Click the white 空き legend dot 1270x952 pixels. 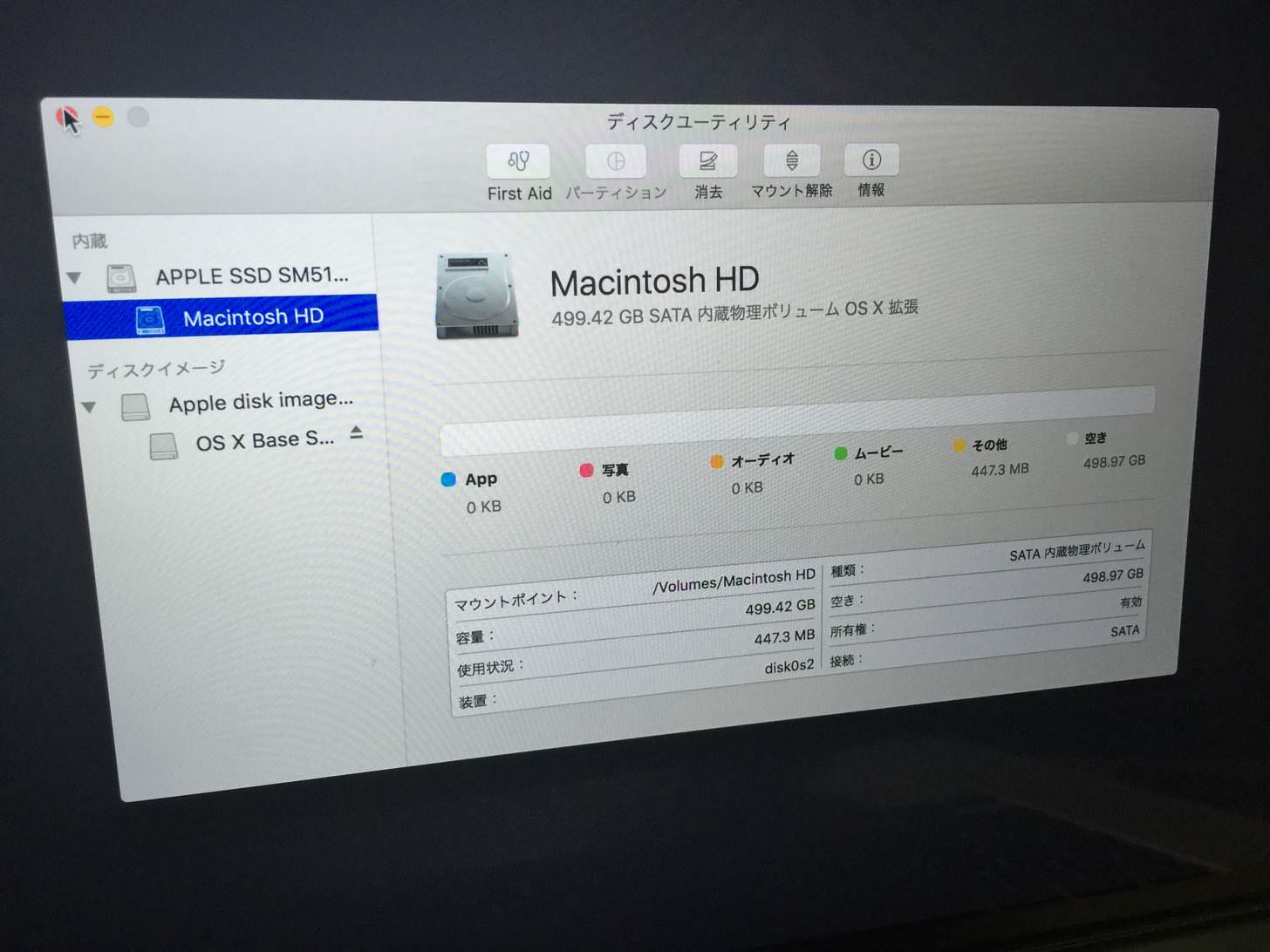(x=1072, y=439)
